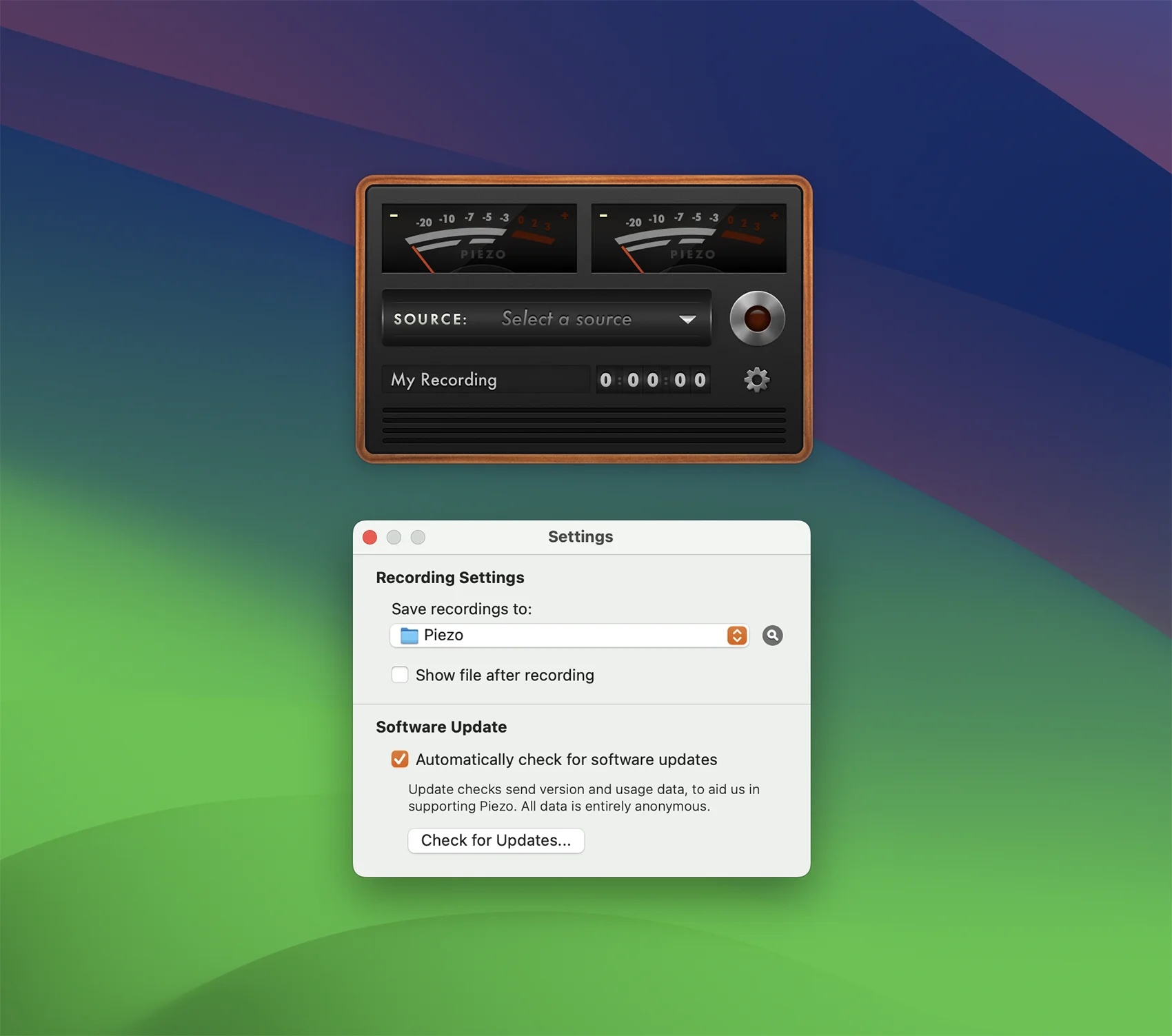Click the Settings window title

pyautogui.click(x=580, y=537)
